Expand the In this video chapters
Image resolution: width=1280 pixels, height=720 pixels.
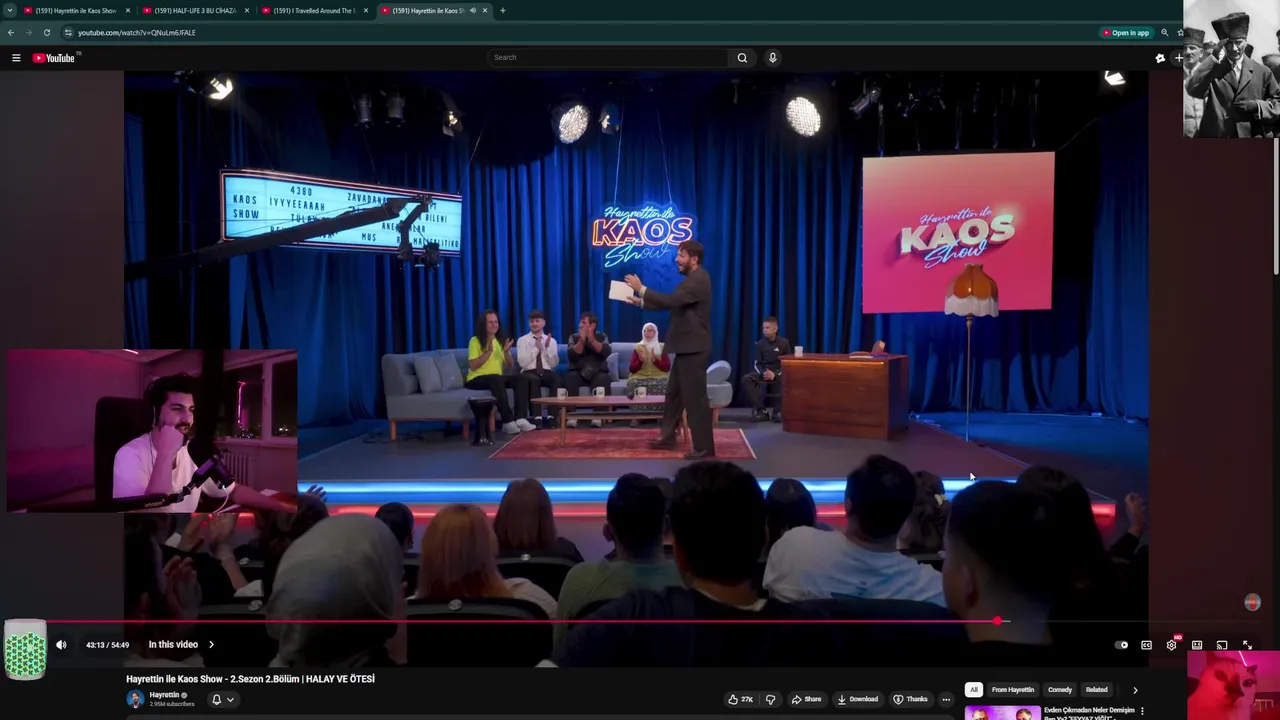pos(181,645)
